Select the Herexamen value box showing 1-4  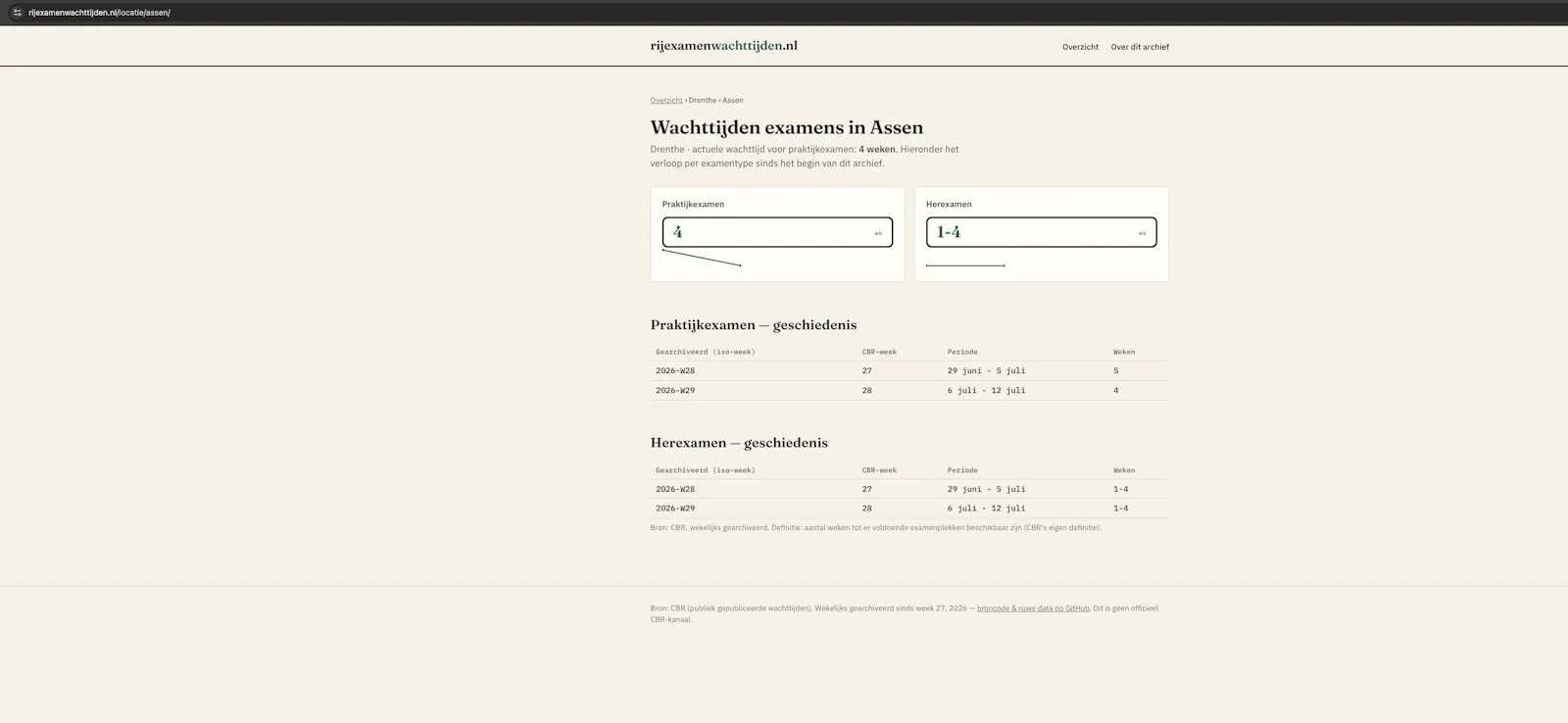(1041, 232)
